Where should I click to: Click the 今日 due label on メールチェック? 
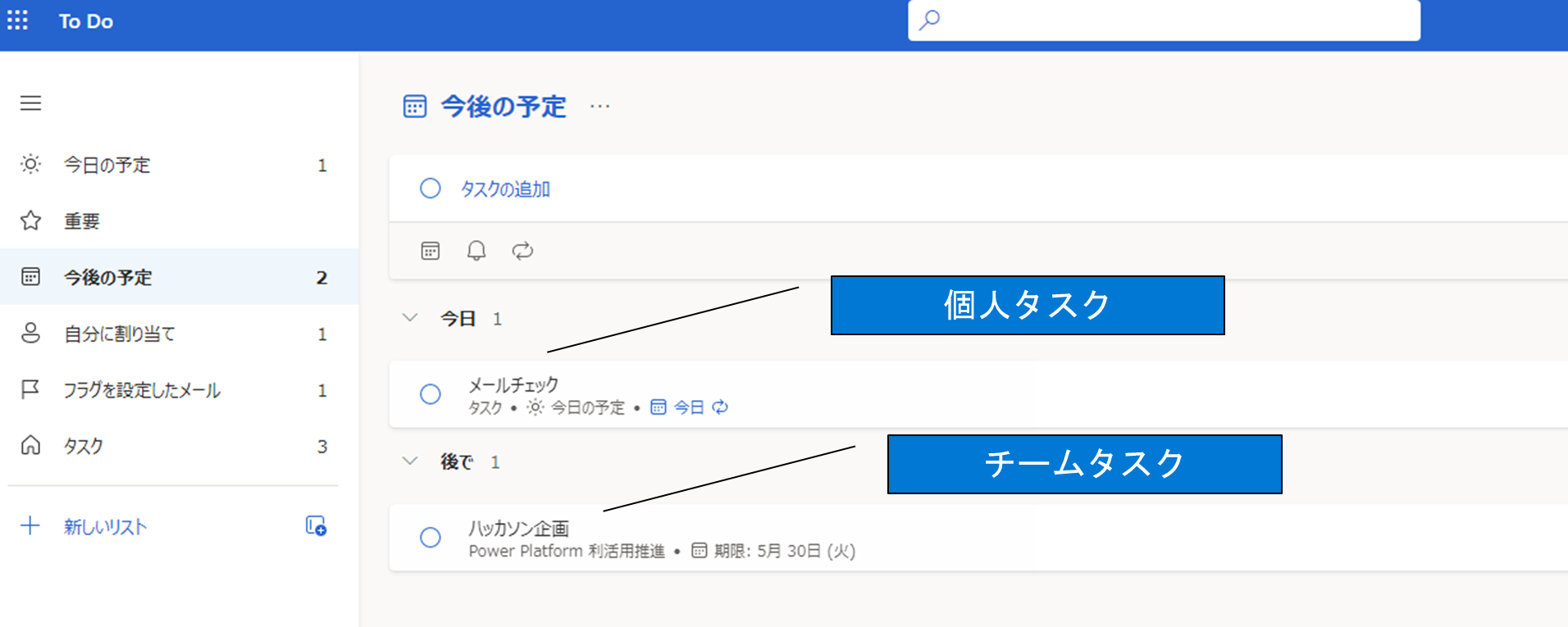click(689, 407)
